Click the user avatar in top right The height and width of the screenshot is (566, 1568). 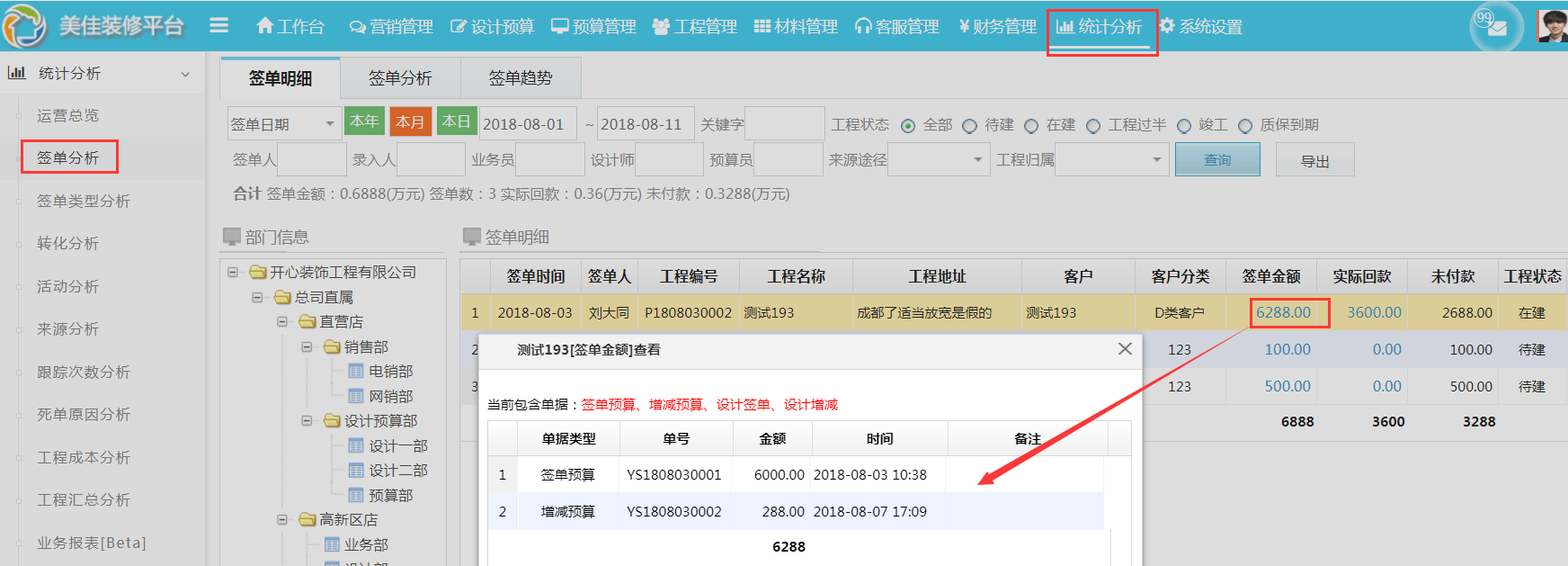pyautogui.click(x=1553, y=26)
